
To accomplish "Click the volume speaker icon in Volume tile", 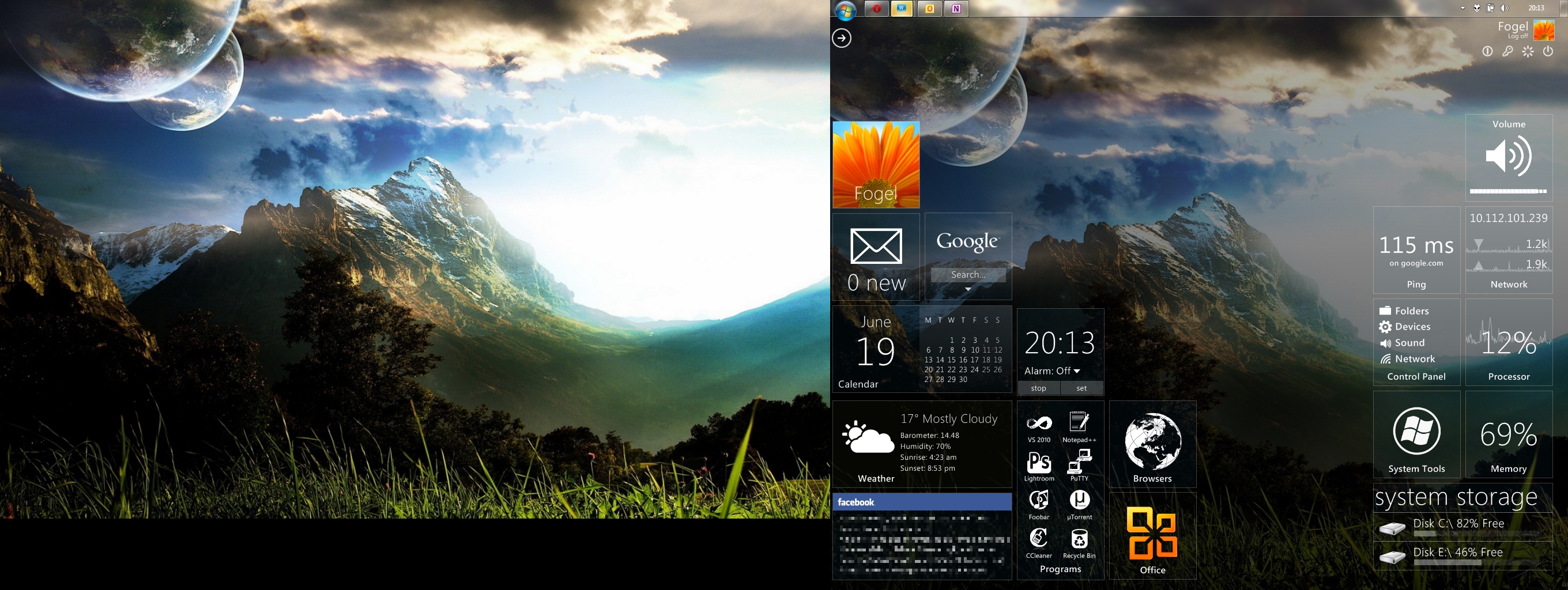I will (x=1509, y=157).
